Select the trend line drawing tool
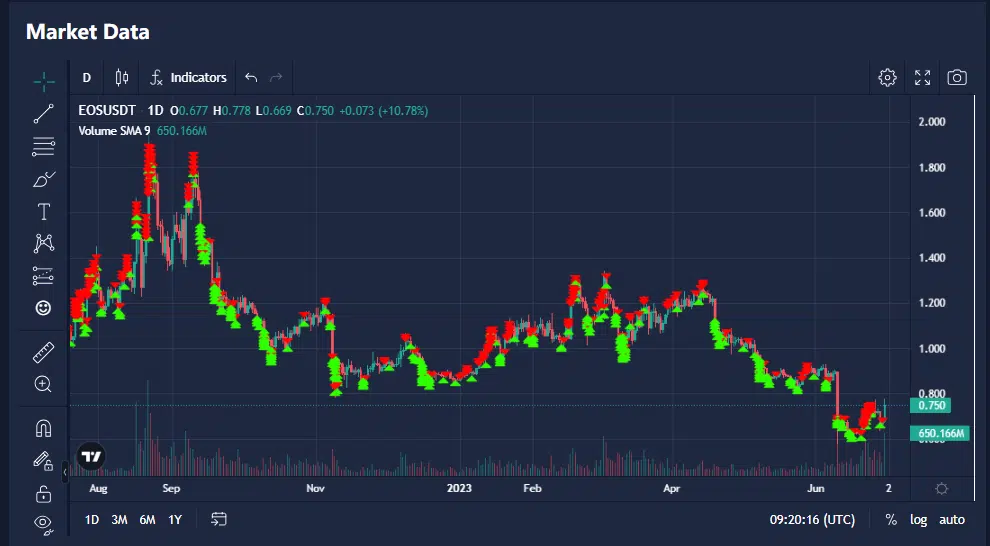990x546 pixels. pos(43,114)
